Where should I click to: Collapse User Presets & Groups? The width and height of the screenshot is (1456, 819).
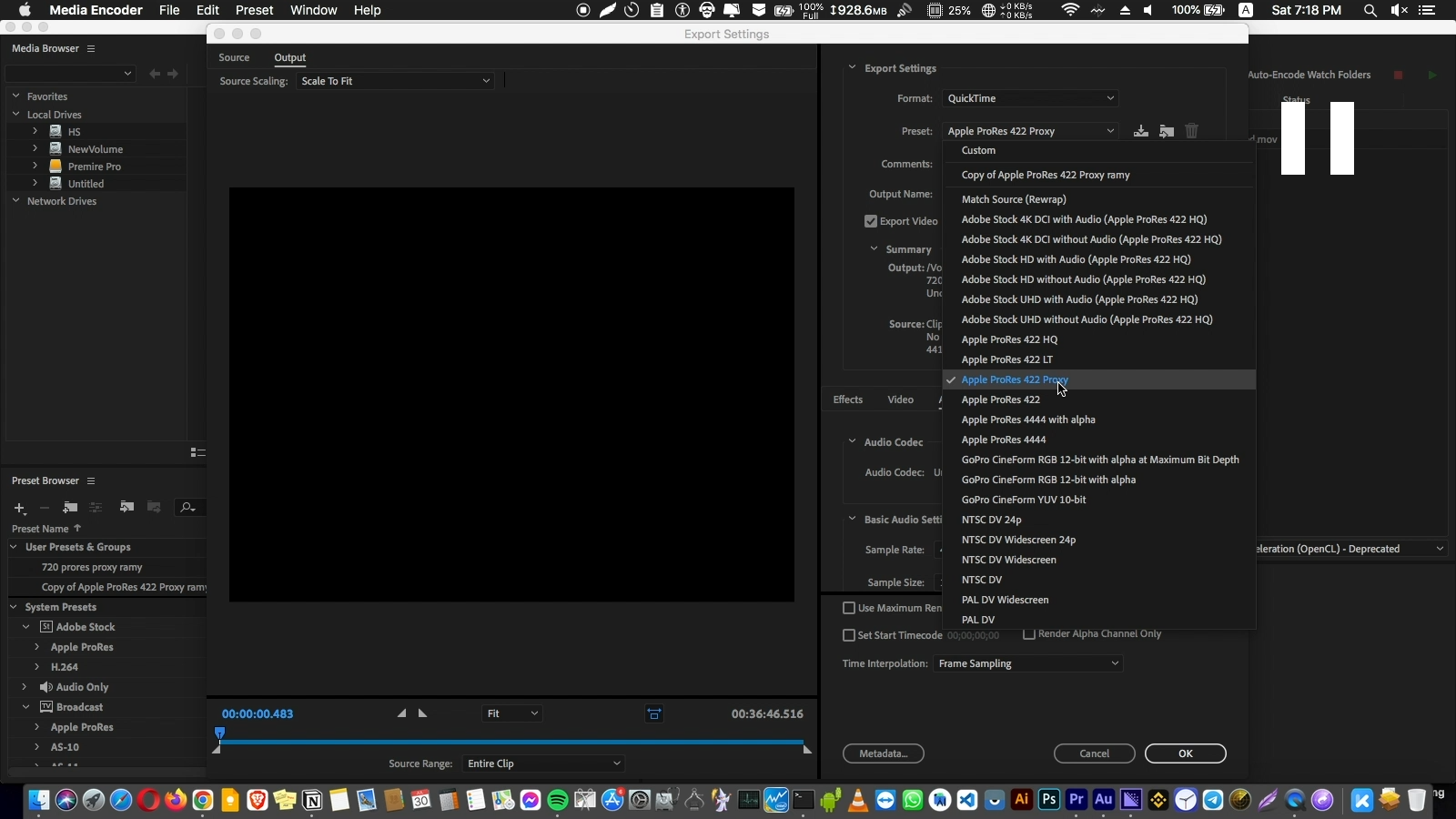point(14,547)
